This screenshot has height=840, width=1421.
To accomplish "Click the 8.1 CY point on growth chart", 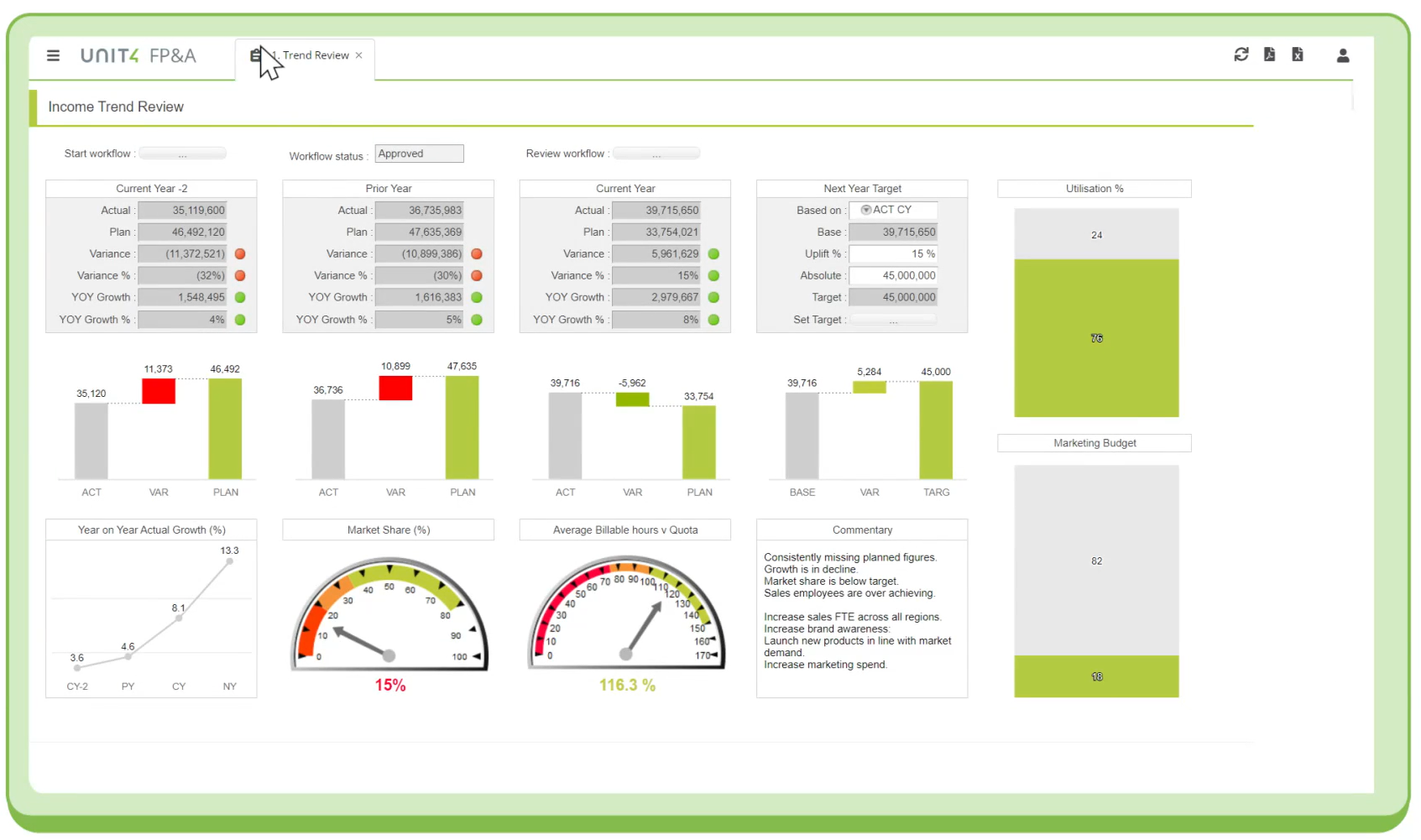I will 179,618.
